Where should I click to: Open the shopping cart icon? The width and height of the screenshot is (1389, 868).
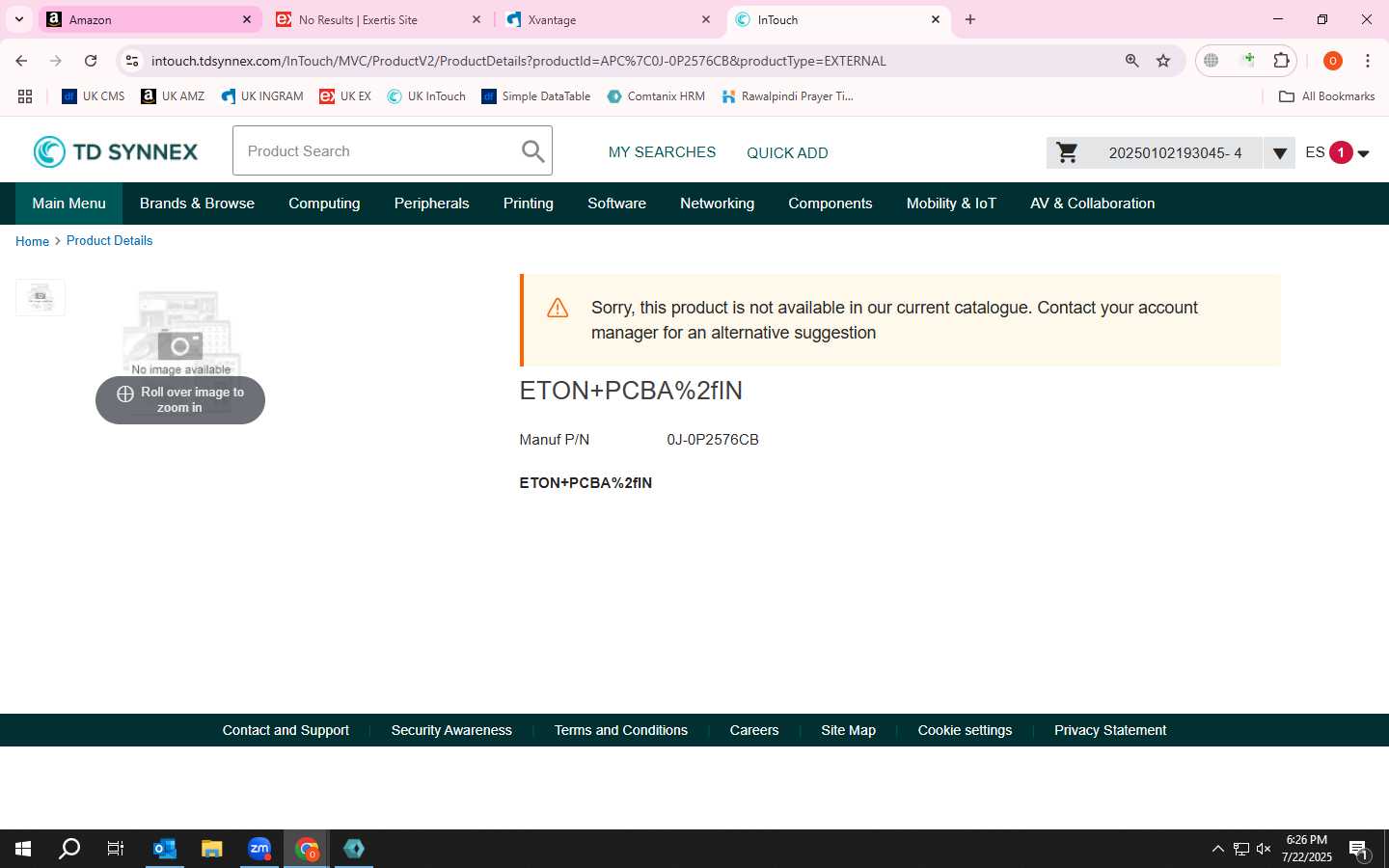[1067, 152]
